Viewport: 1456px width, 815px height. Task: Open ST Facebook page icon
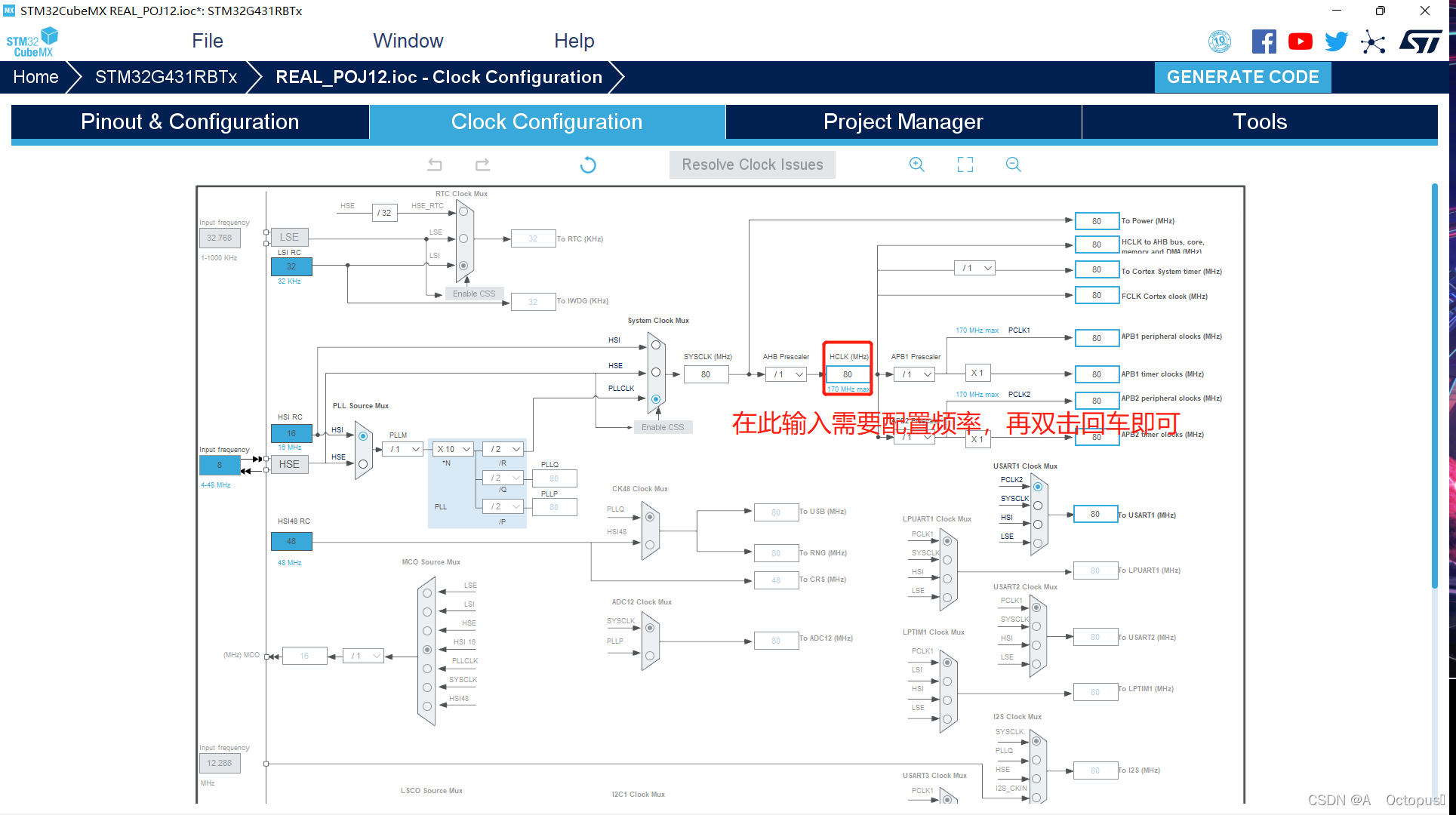click(1264, 42)
